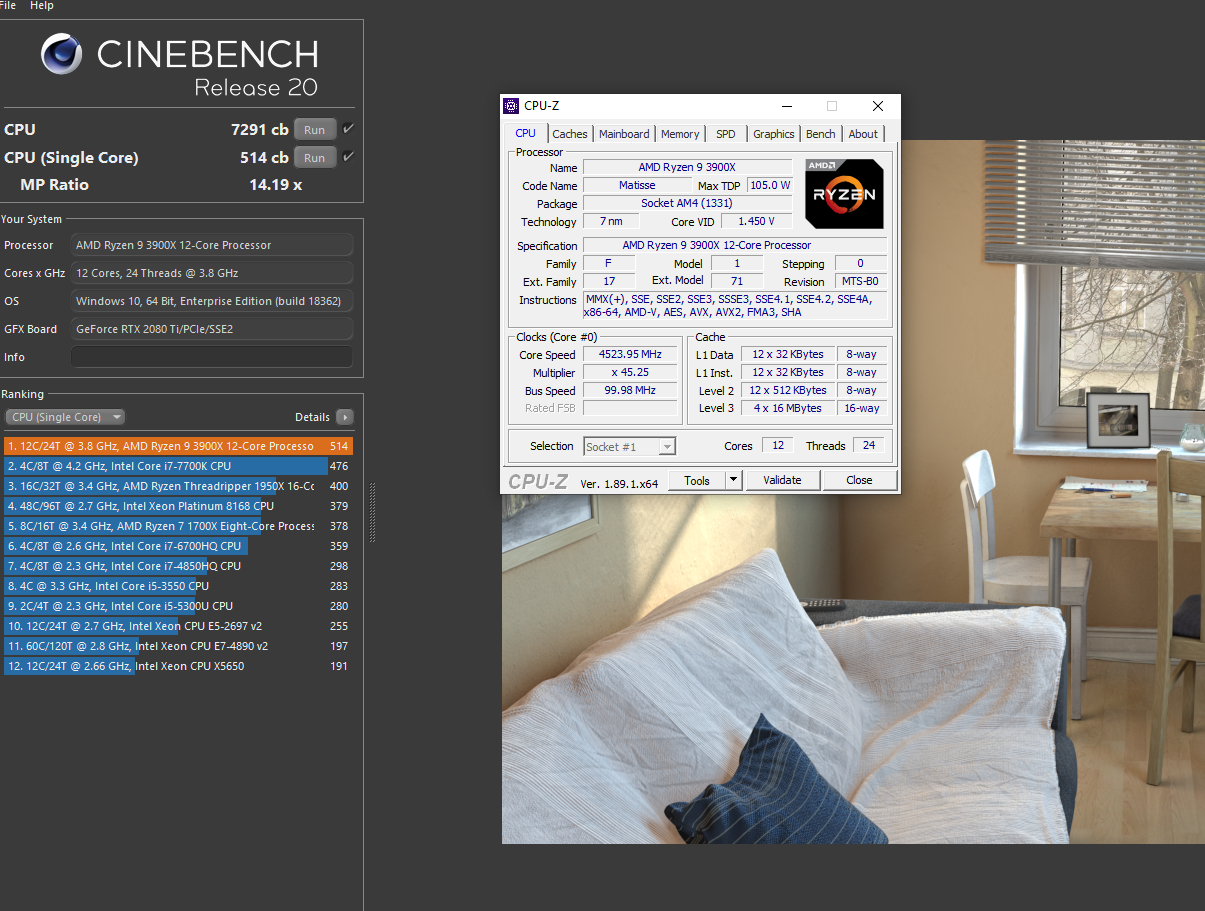Click the Cinebench logo sphere icon
This screenshot has height=911, width=1205.
(62, 54)
